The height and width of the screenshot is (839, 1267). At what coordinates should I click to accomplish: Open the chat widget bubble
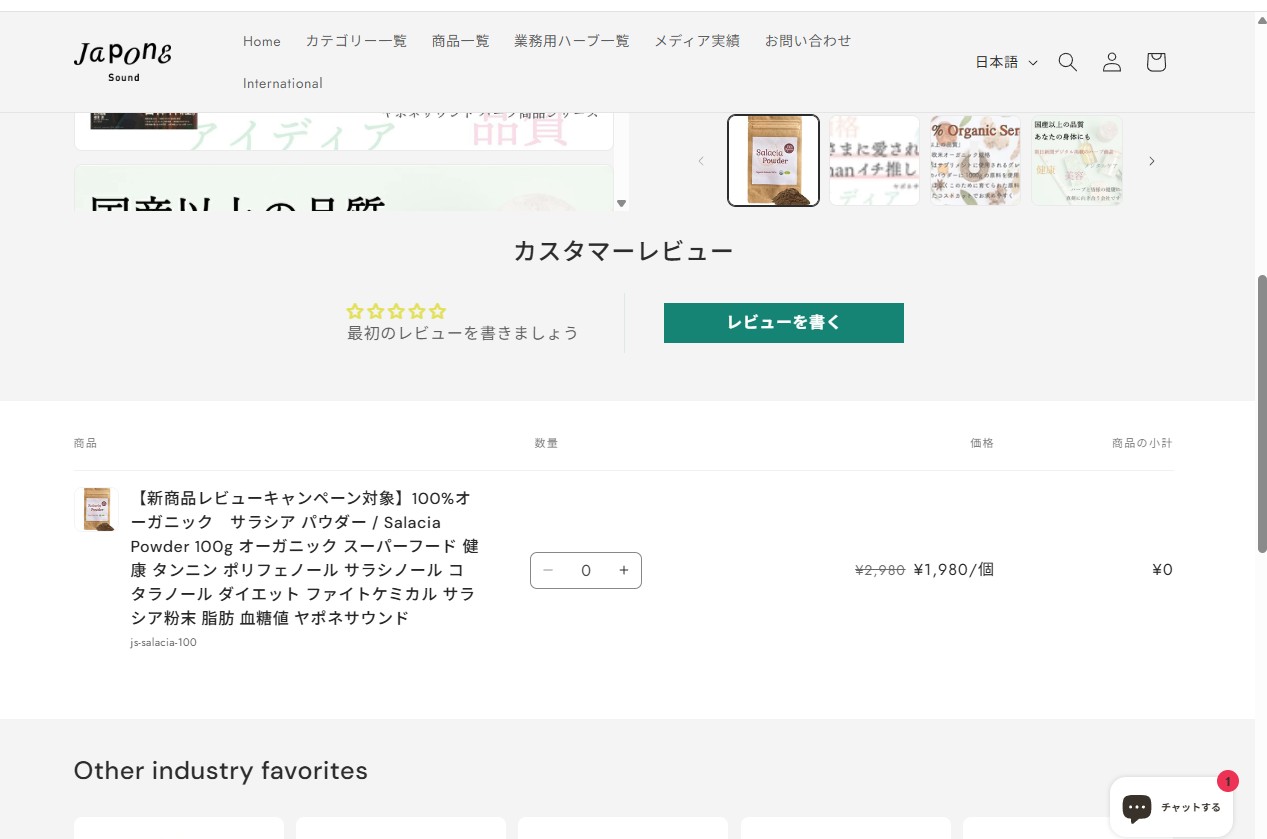(x=1171, y=807)
